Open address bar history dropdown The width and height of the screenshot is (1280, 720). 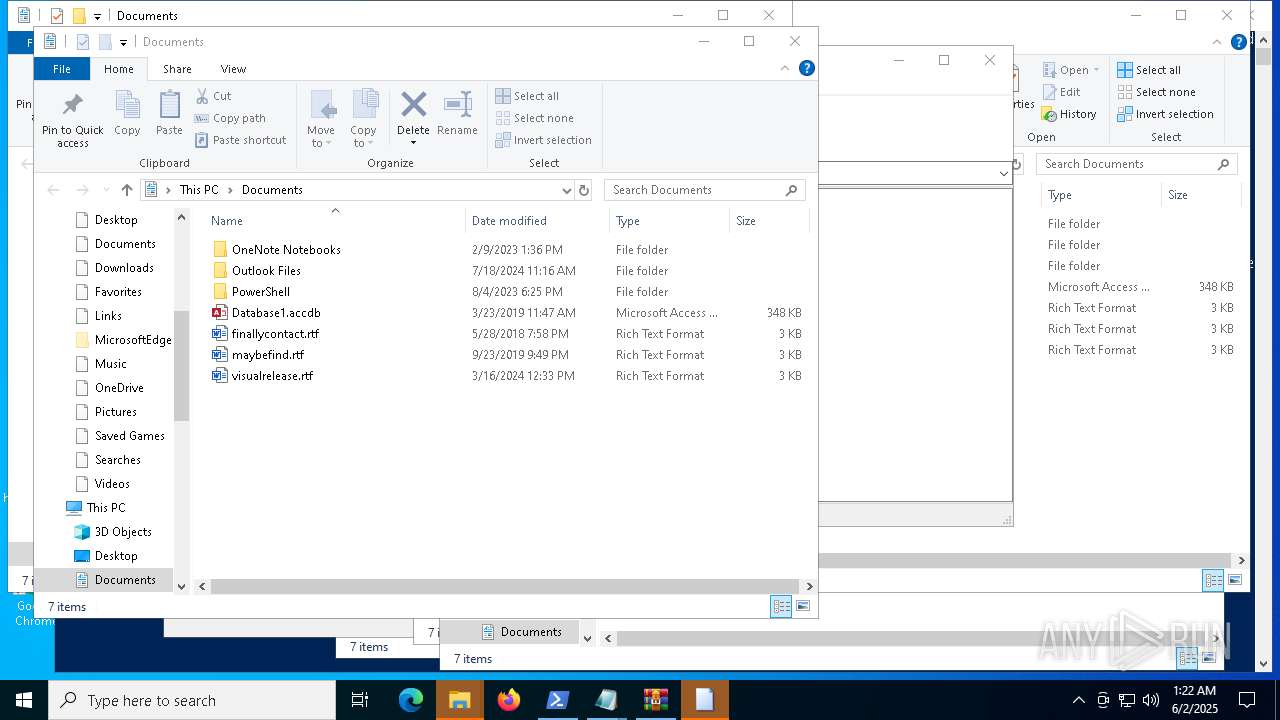(x=567, y=190)
